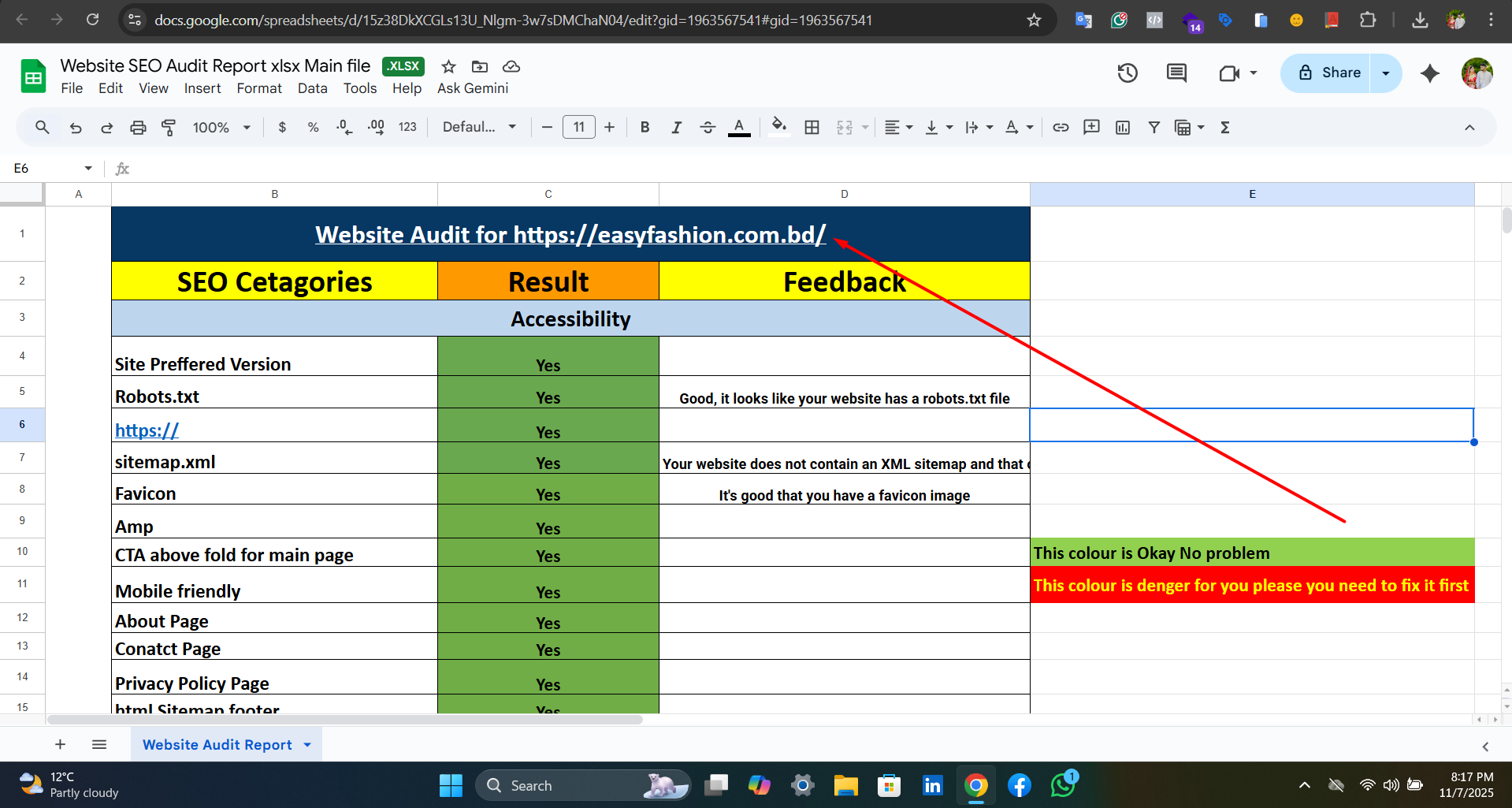Viewport: 1512px width, 808px height.
Task: Open the horizontal align dropdown arrow
Action: tap(908, 127)
